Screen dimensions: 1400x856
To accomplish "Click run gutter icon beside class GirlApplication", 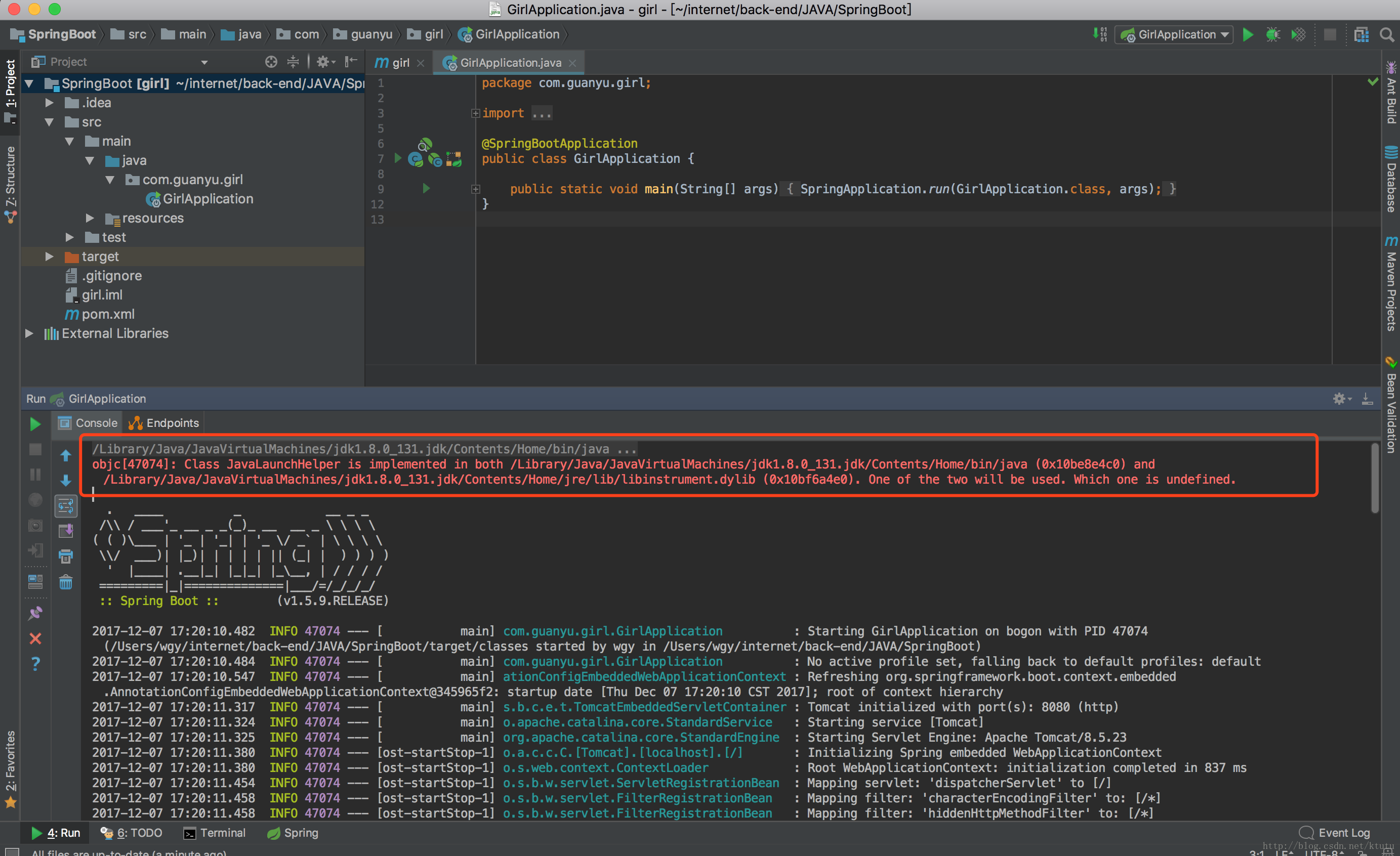I will (x=398, y=158).
